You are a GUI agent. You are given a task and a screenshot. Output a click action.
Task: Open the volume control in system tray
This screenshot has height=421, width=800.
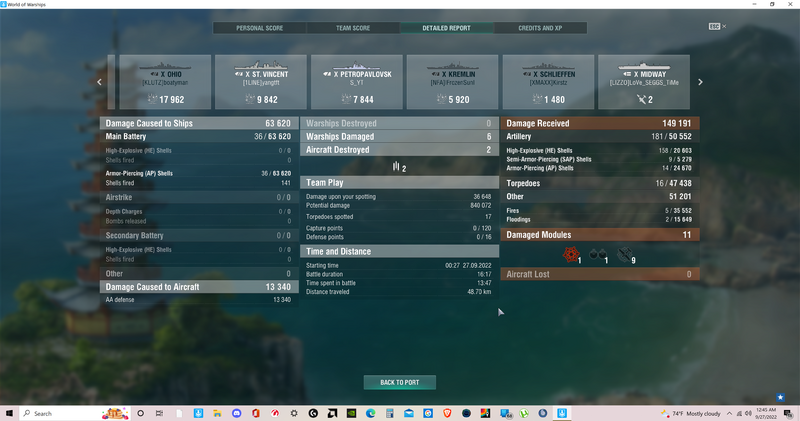748,413
